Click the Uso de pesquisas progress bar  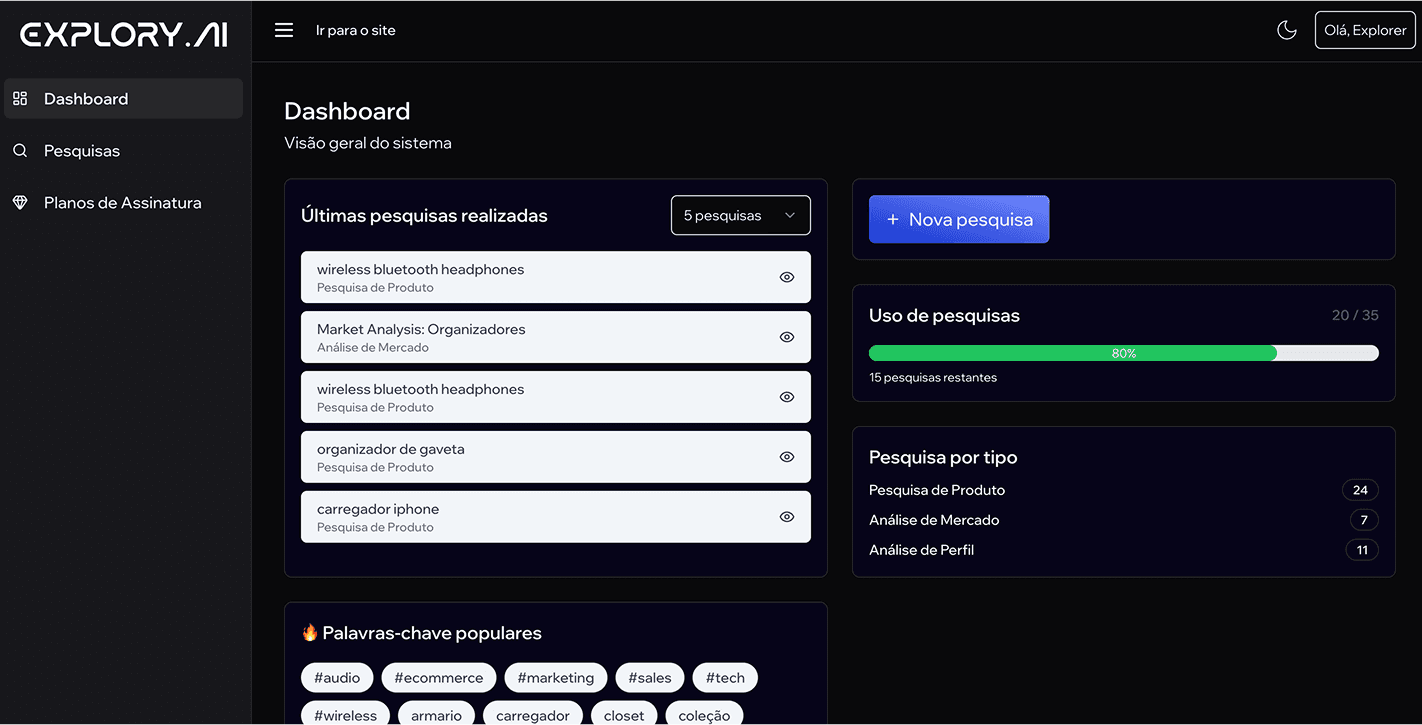[1123, 353]
